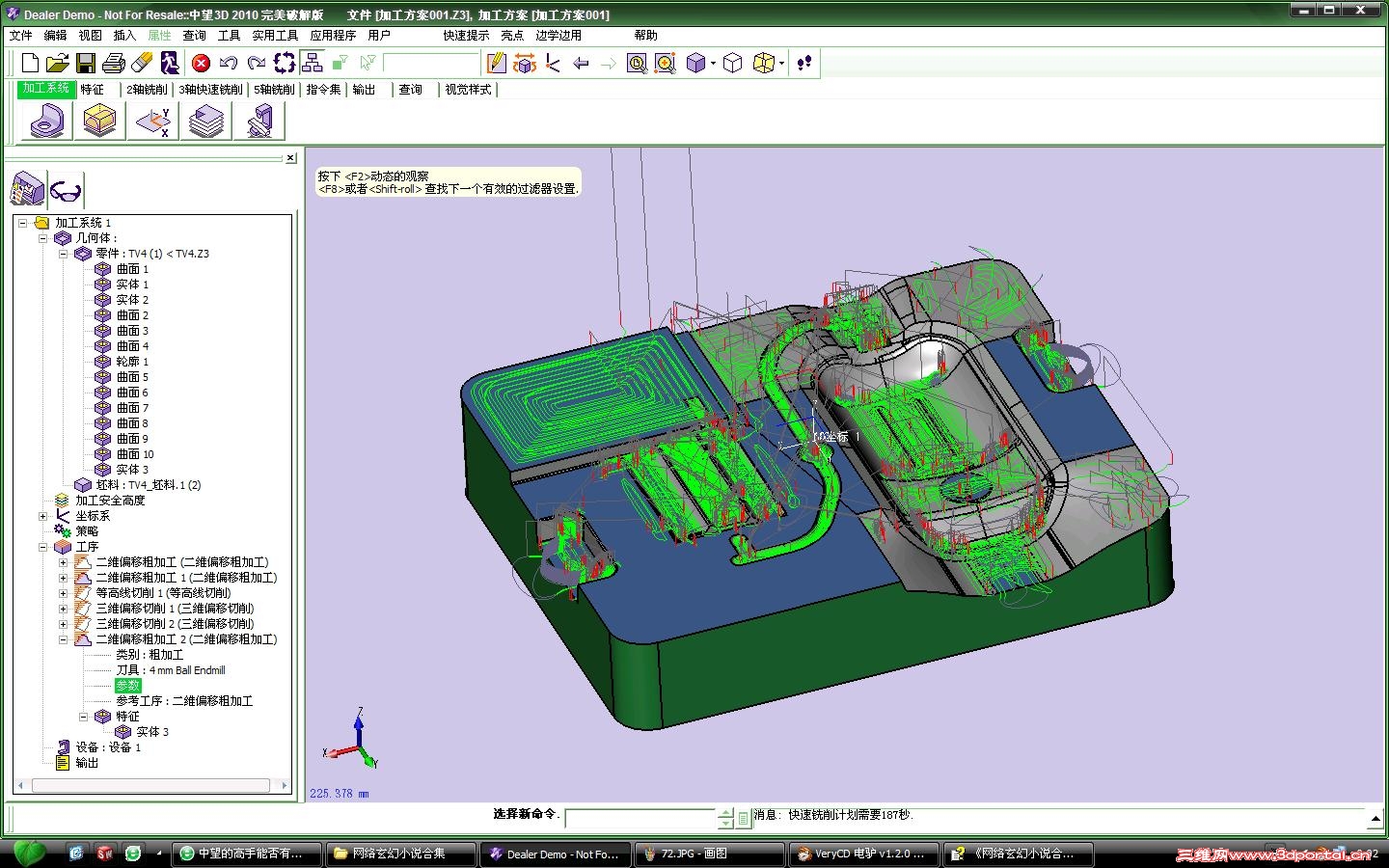Select the 轮廓 1 tree item
This screenshot has height=868, width=1389.
click(x=132, y=362)
